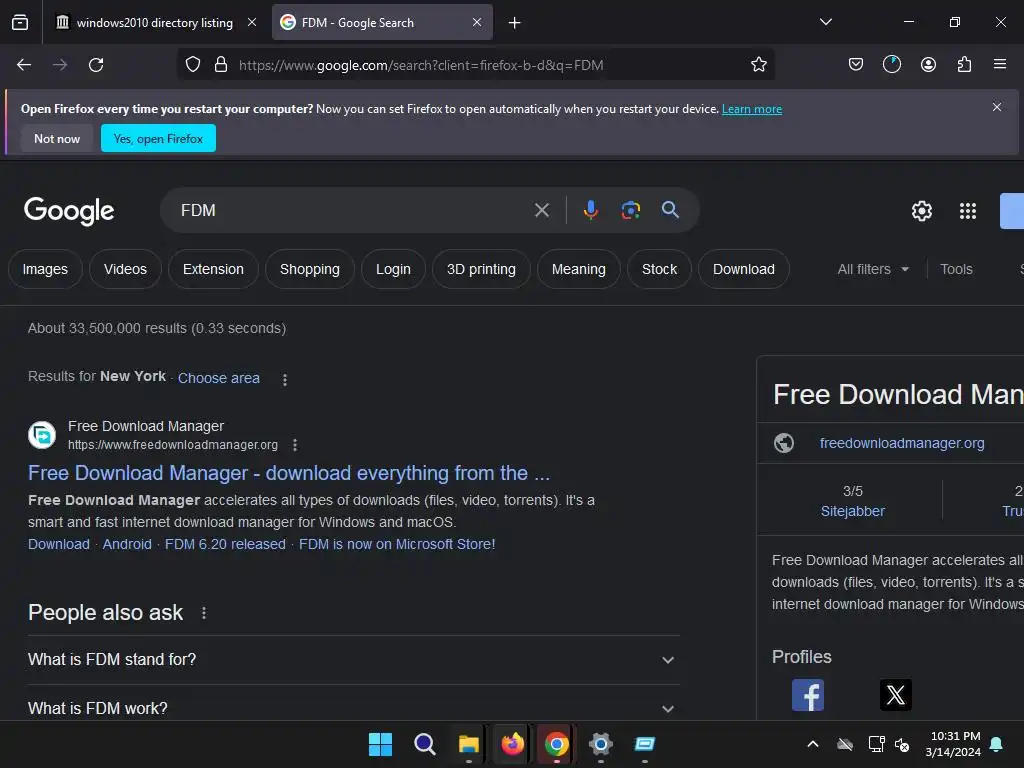The image size is (1024, 768).
Task: Select FDM - Google Search tab
Action: [382, 22]
